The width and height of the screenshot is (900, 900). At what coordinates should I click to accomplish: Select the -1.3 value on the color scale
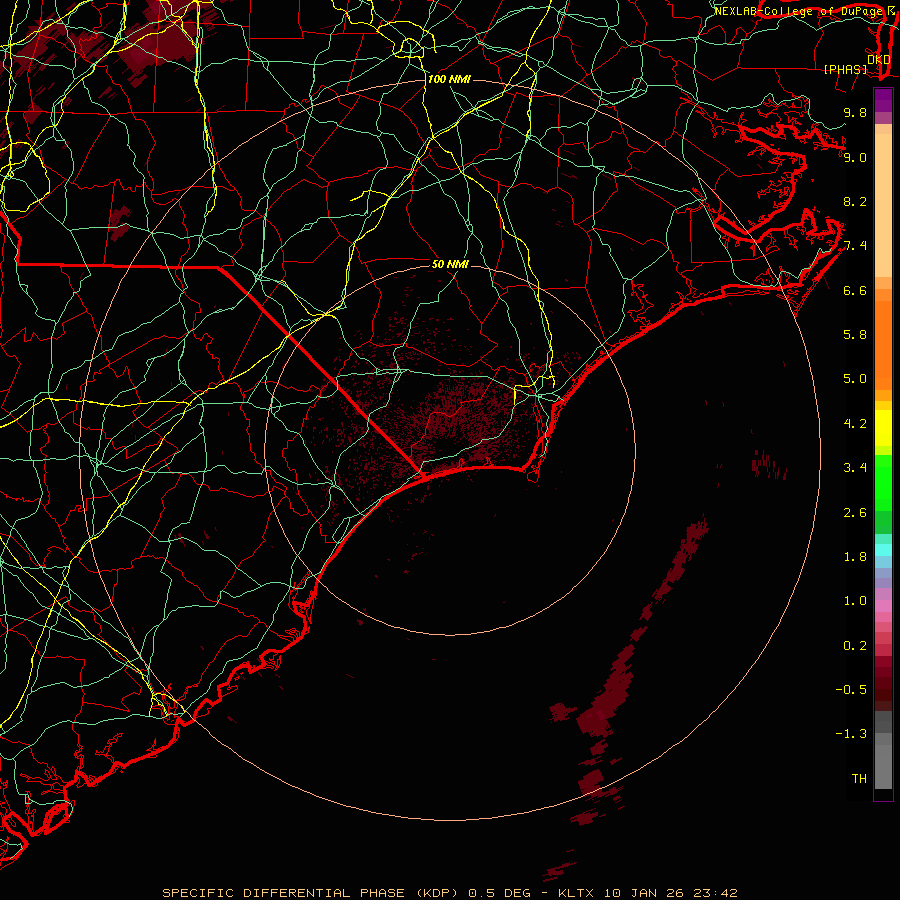(x=851, y=734)
